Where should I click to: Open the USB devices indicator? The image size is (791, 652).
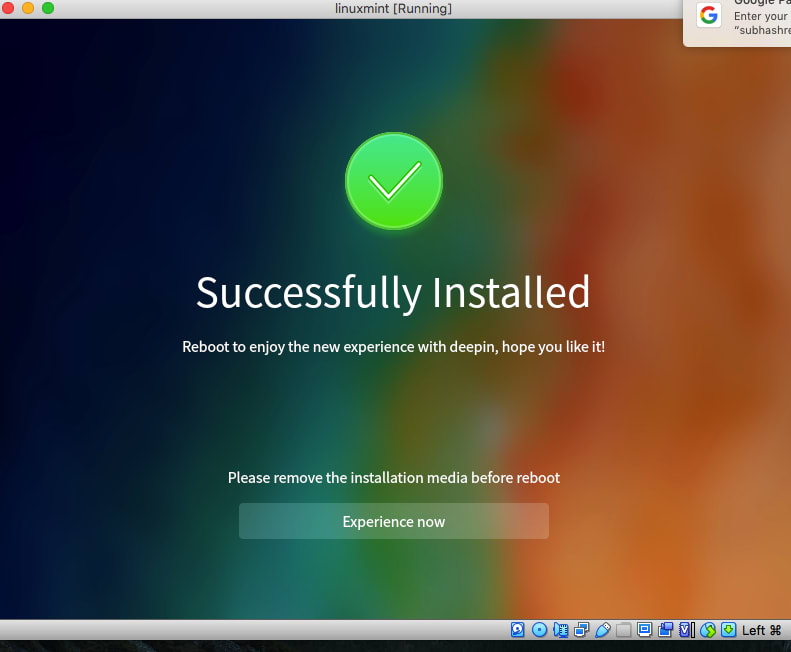(603, 630)
